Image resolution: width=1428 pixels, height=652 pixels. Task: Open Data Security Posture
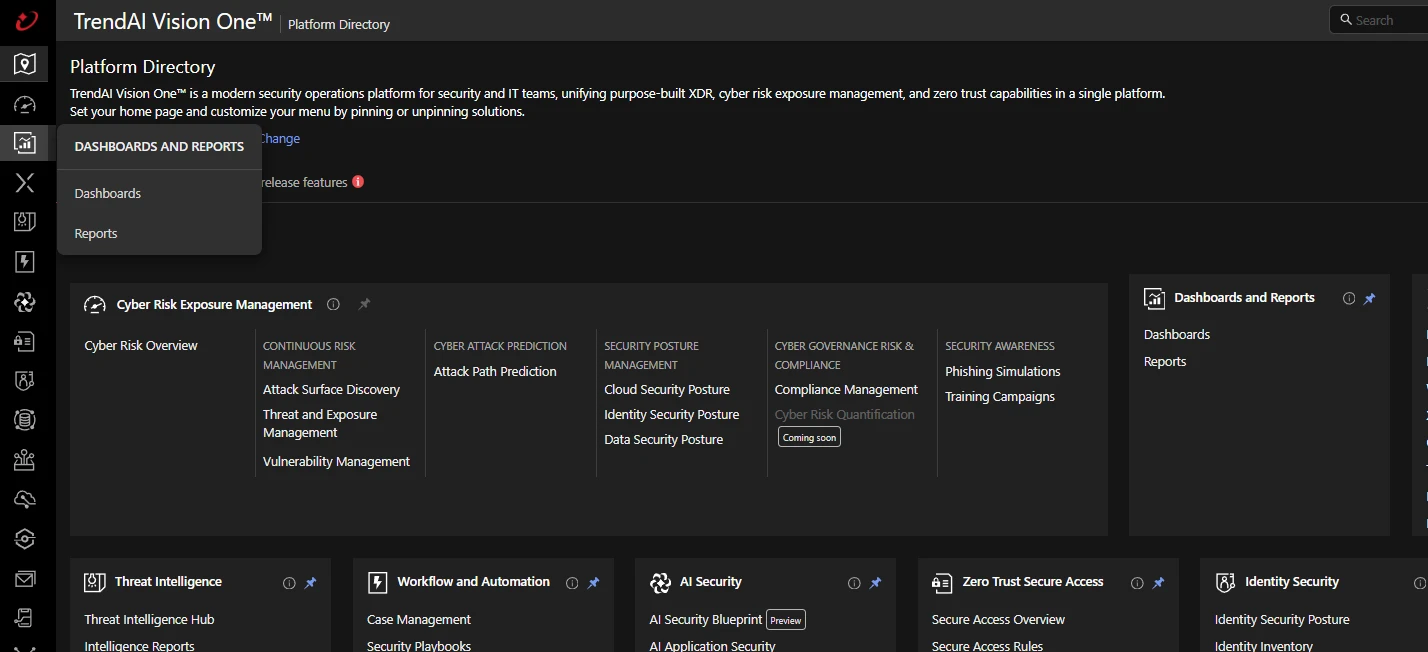pyautogui.click(x=663, y=439)
